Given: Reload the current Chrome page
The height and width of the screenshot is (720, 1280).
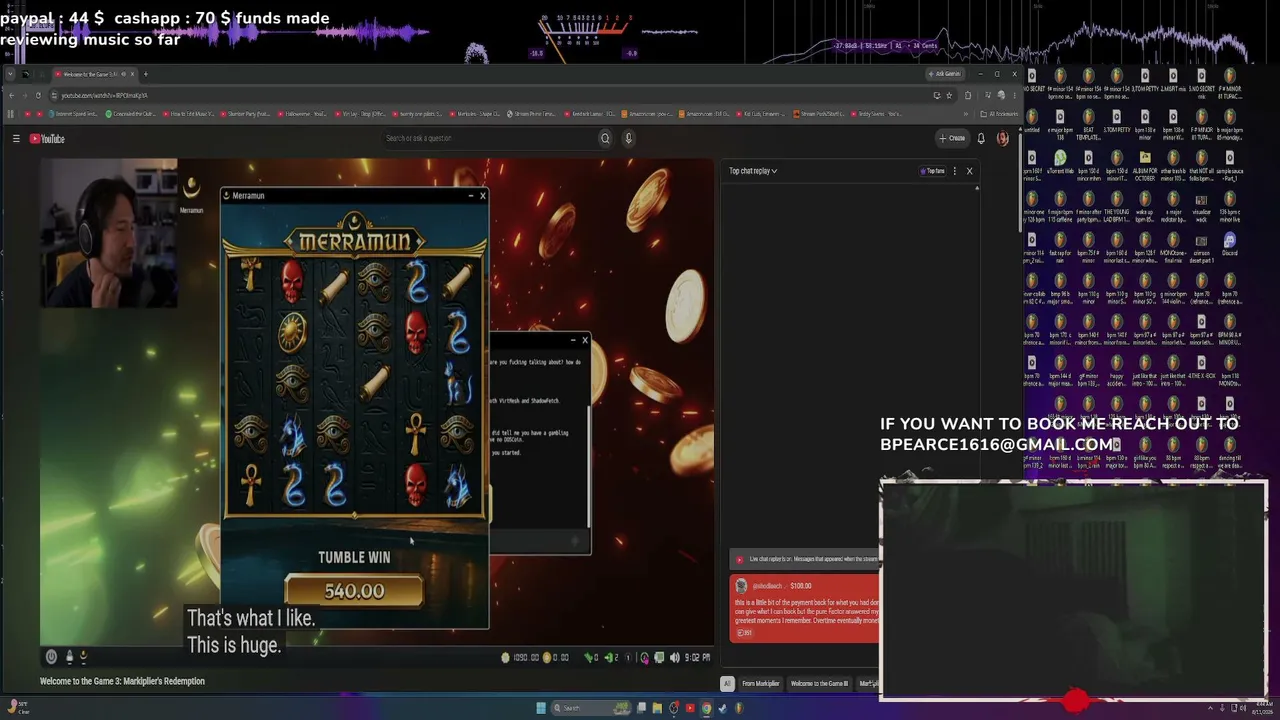Looking at the screenshot, I should (38, 95).
